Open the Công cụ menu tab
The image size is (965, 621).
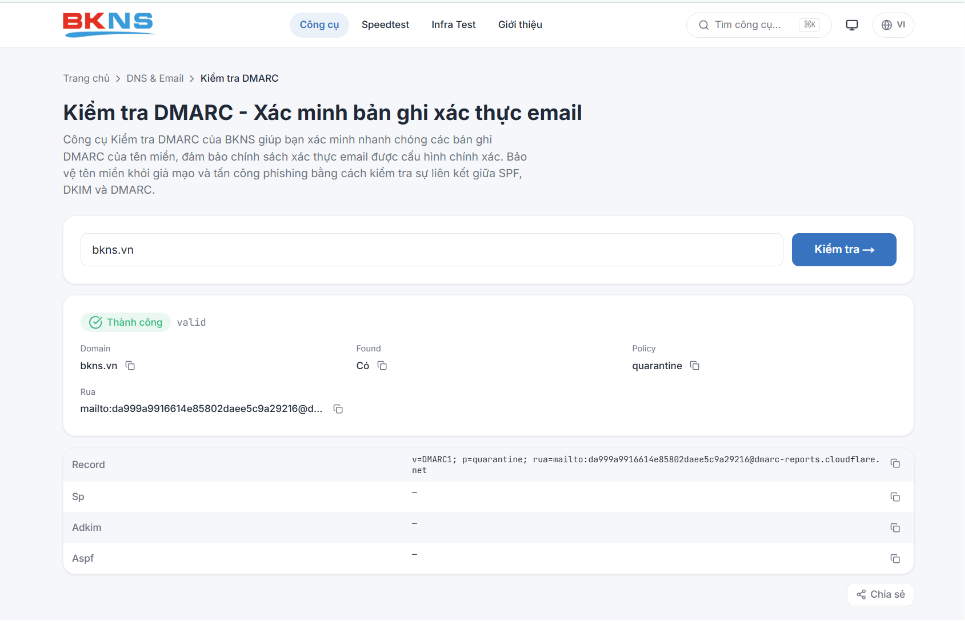[319, 25]
